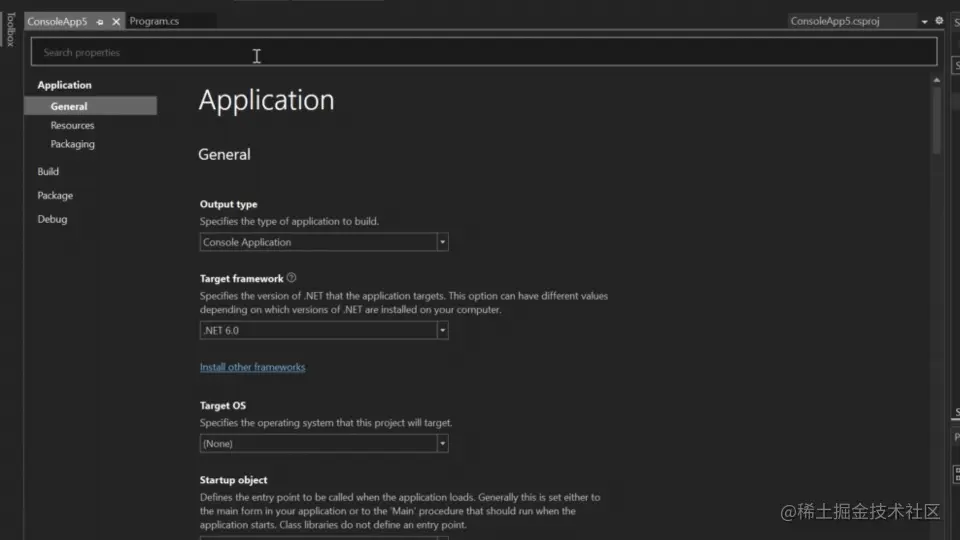Screen dimensions: 960x540
Task: Click the vertical scrollbar thumb
Action: (x=936, y=120)
